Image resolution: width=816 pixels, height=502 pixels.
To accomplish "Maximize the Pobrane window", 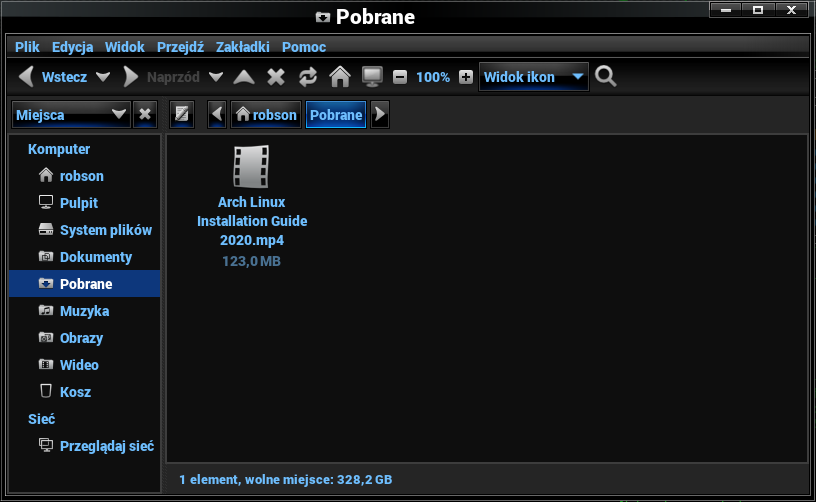I will (x=758, y=10).
